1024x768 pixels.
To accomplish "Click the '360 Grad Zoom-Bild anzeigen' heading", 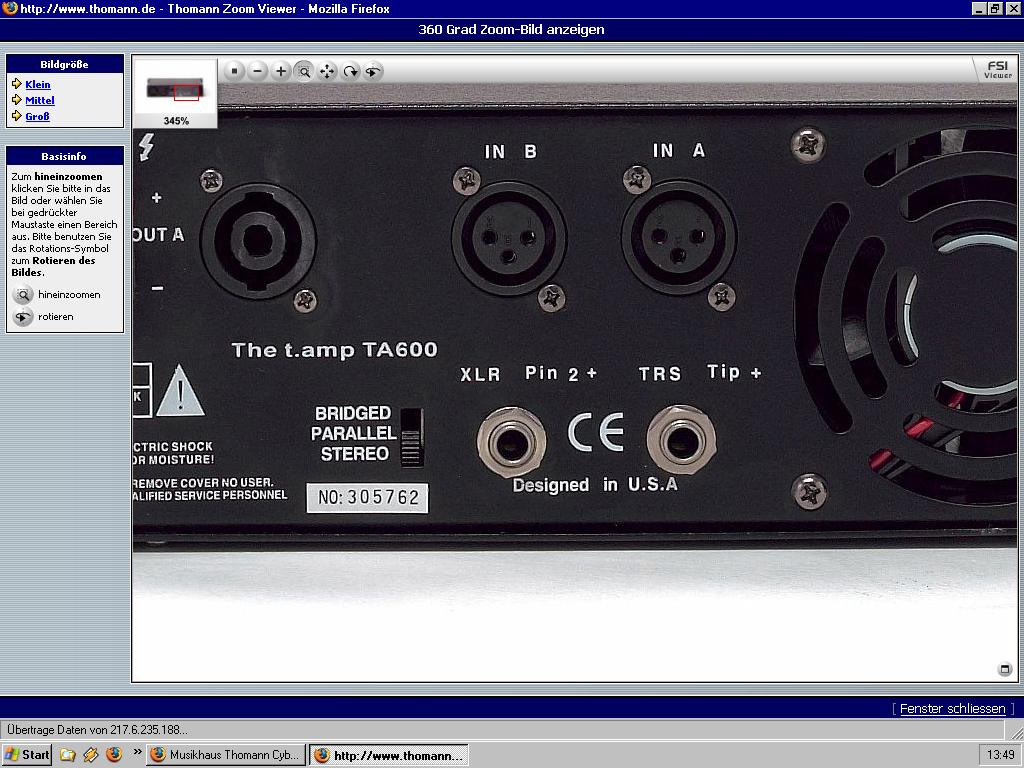I will pos(511,29).
